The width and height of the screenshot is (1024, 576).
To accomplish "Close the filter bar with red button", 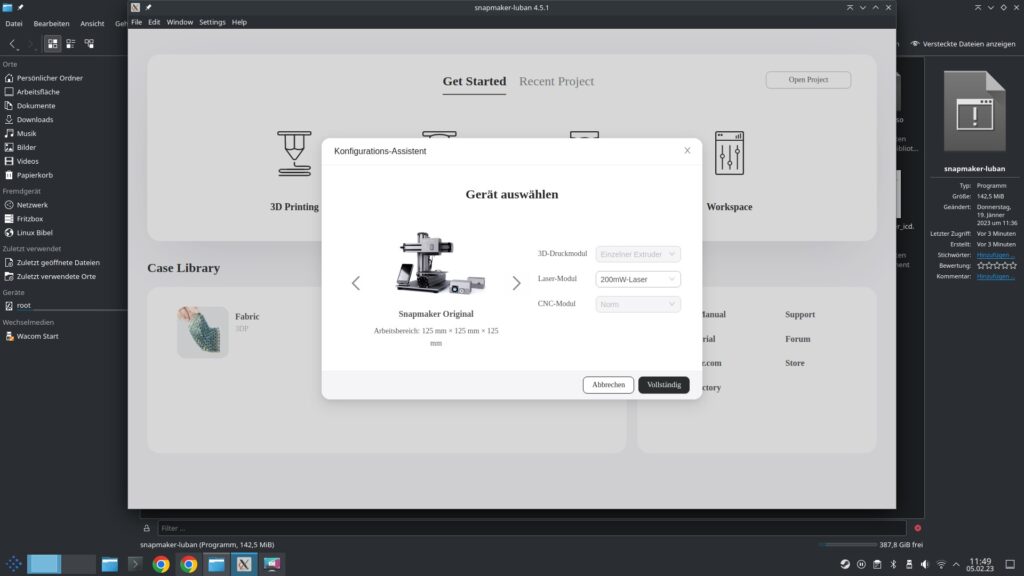I will (x=918, y=528).
